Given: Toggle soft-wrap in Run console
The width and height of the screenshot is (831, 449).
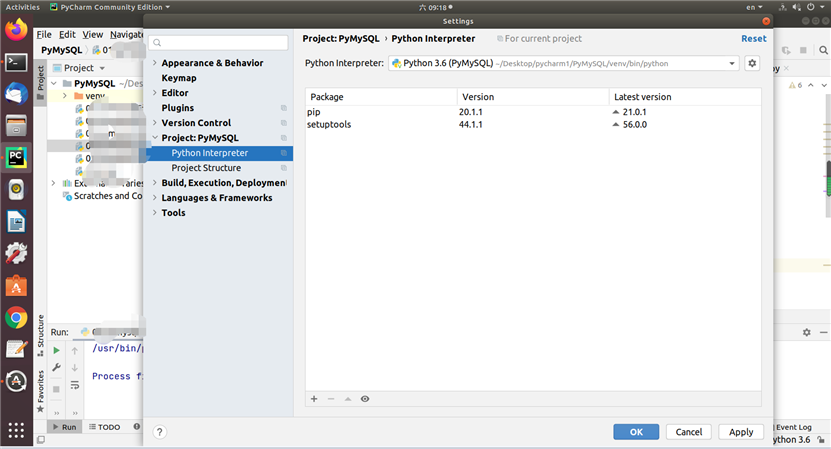Looking at the screenshot, I should [75, 385].
